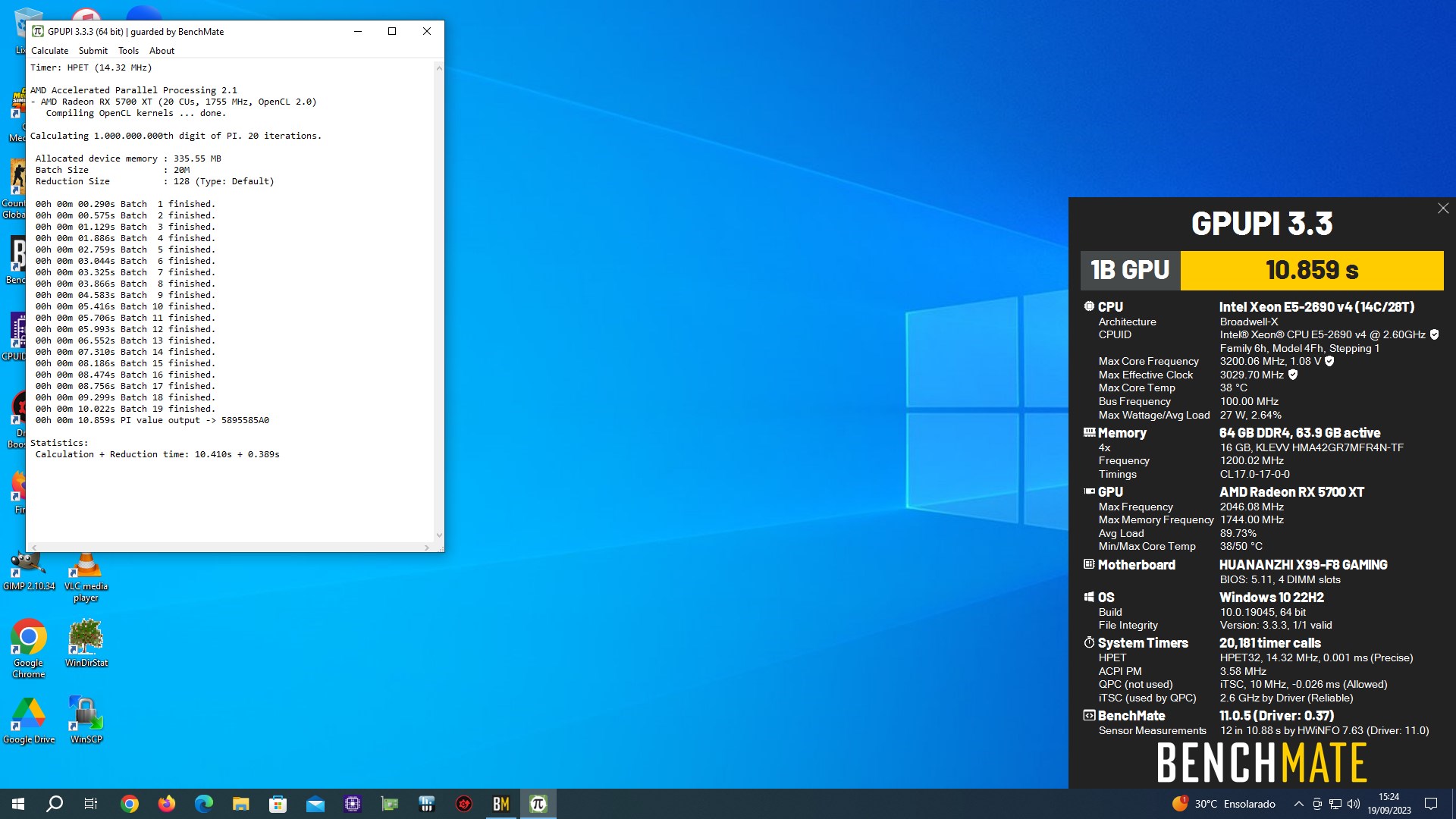Open the blue bars monitoring taskbar icon
The image size is (1456, 819).
427,804
